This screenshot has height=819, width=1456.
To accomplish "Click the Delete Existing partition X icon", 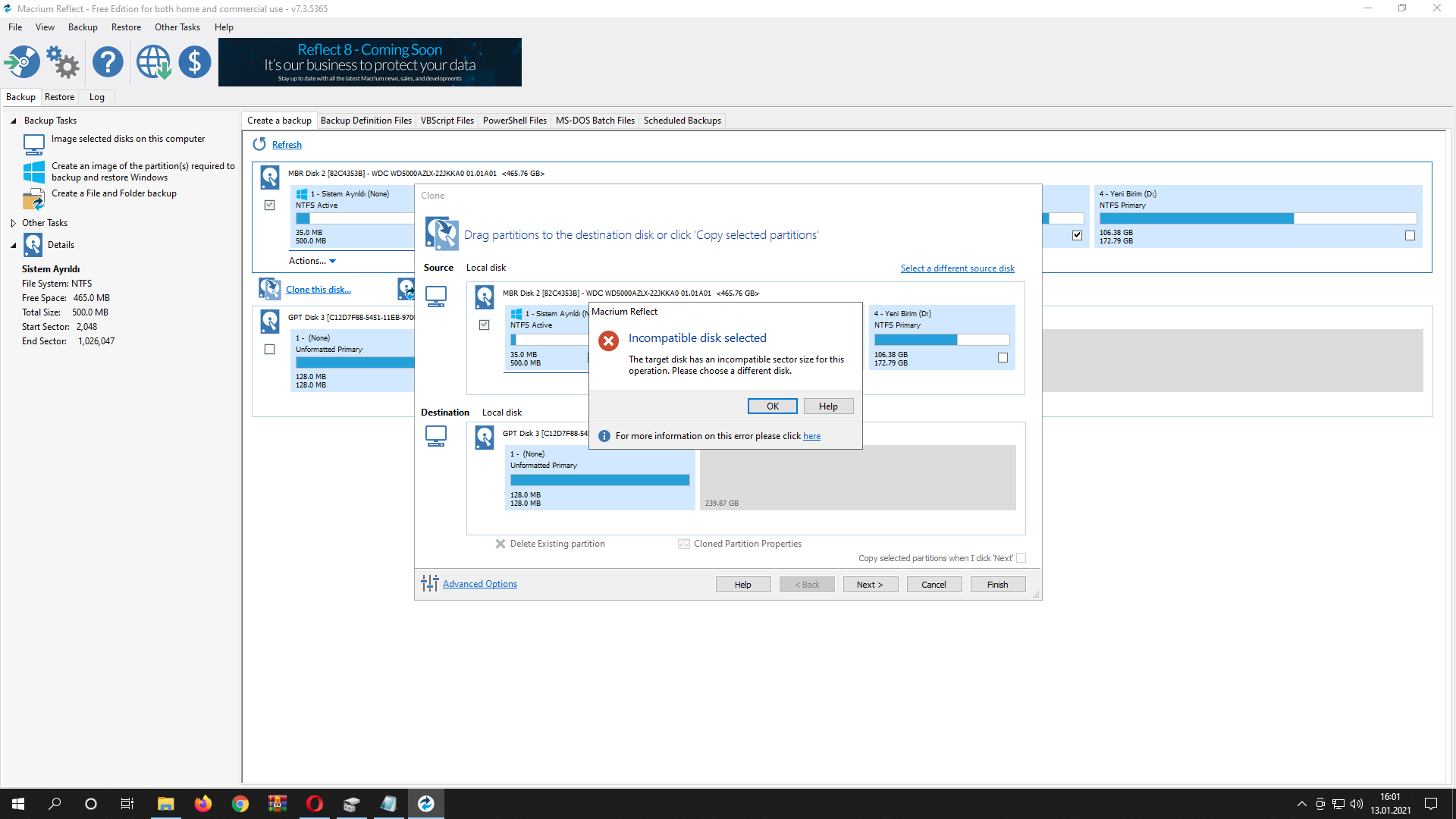I will [500, 544].
